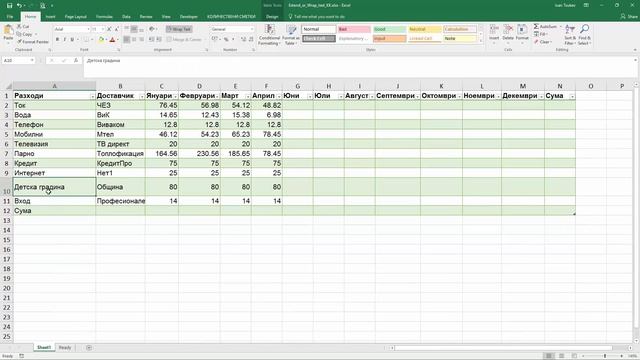Toggle Underline formatting
This screenshot has height=360, width=640.
(72, 40)
